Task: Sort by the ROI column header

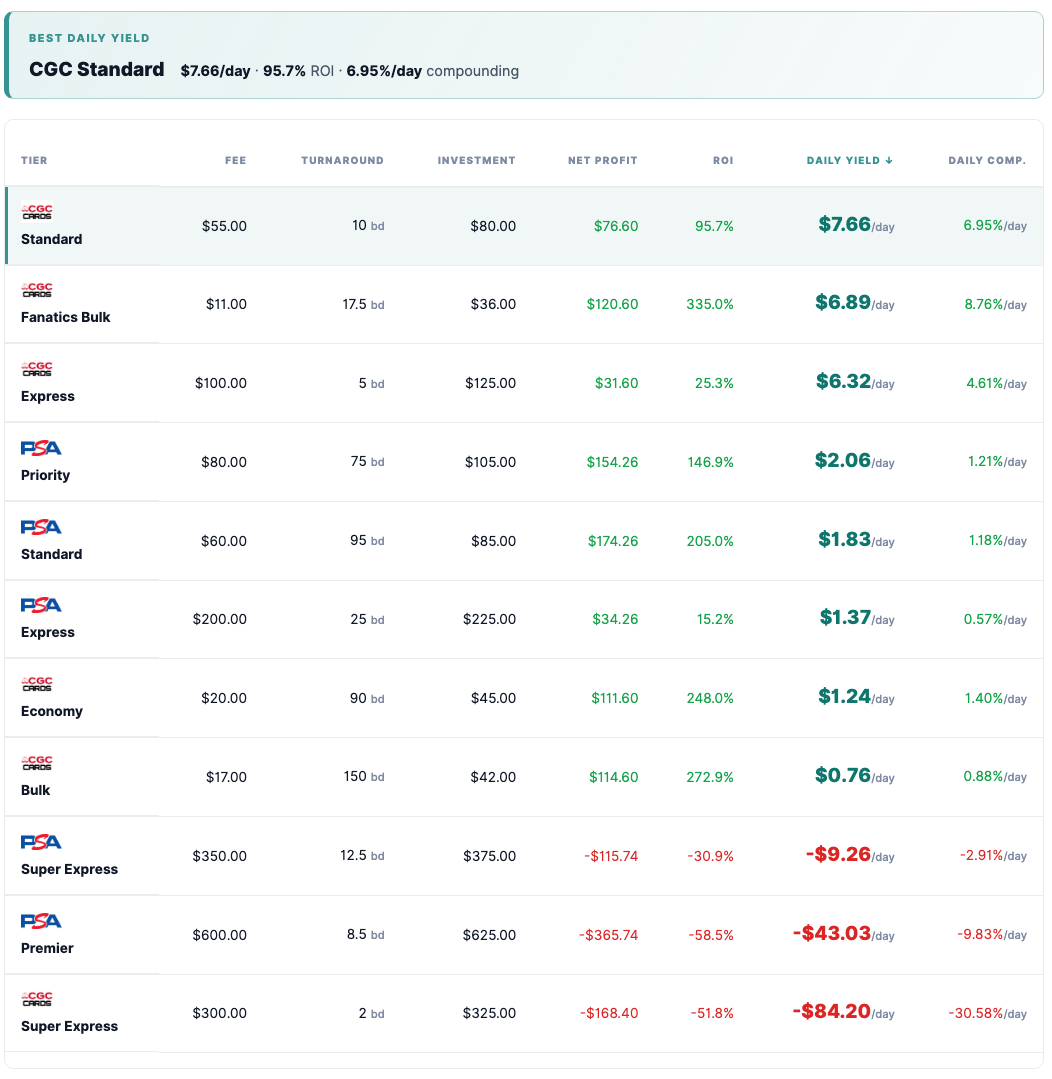Action: [723, 160]
